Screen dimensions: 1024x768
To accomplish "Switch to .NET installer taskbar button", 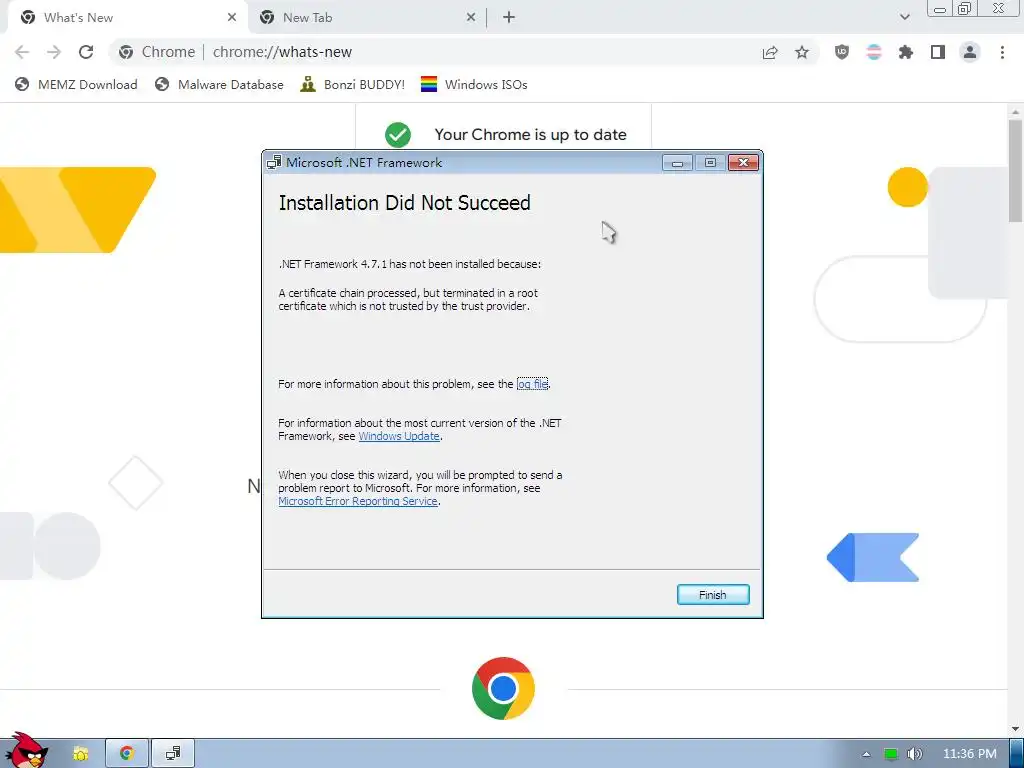I will point(173,754).
